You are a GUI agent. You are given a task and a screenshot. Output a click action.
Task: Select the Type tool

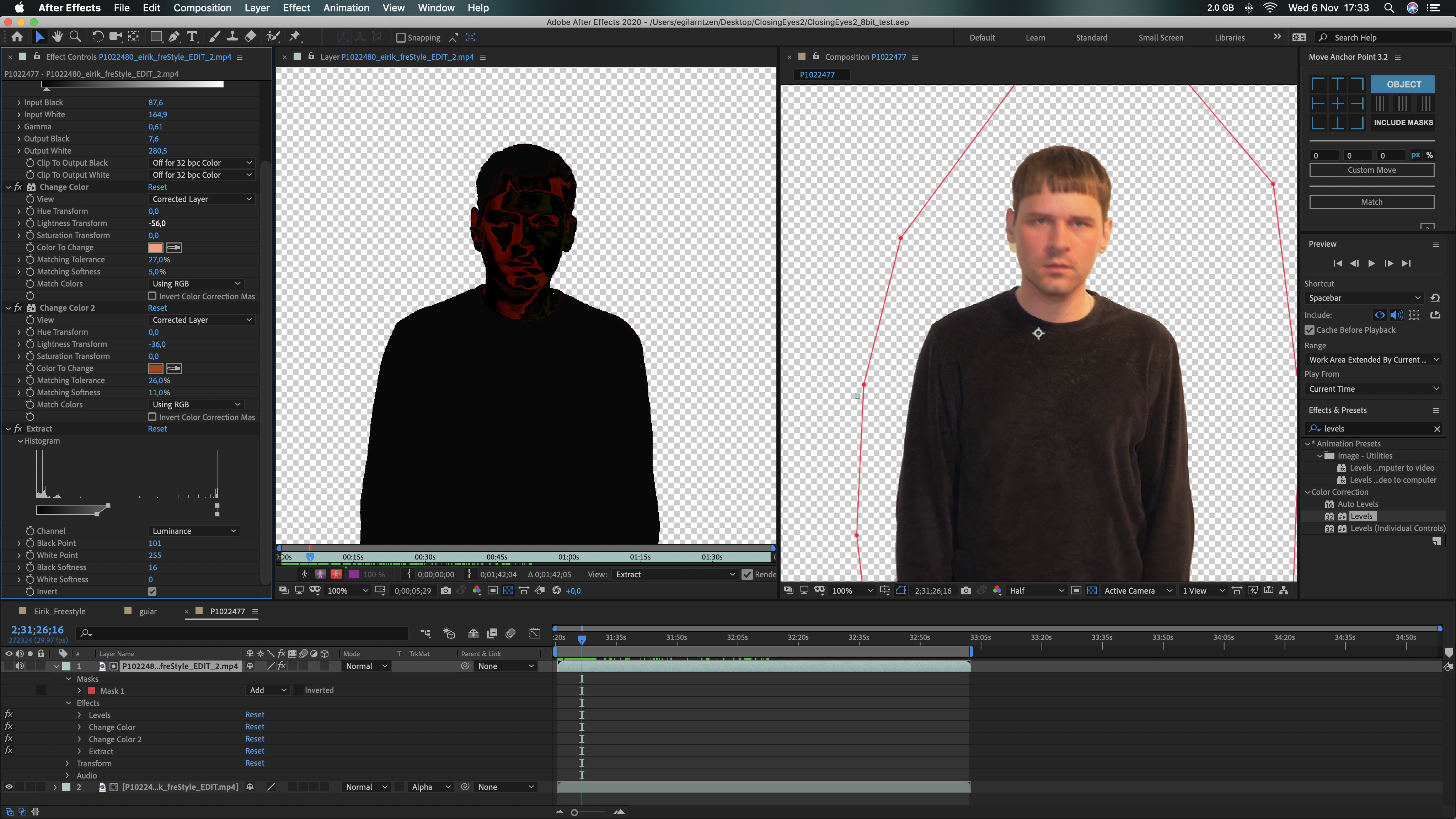[192, 37]
